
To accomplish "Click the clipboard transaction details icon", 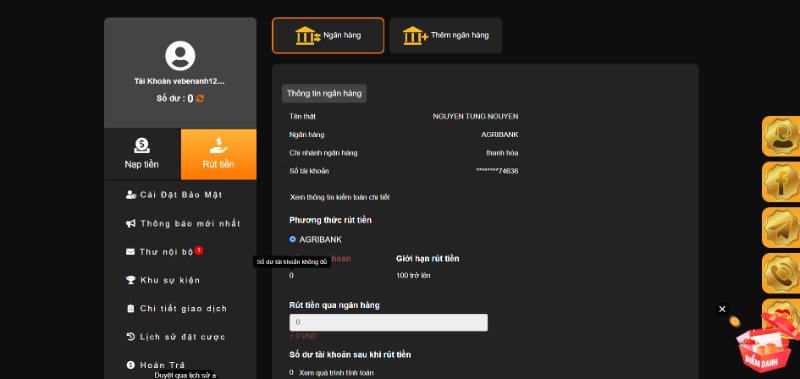I will 130,309.
